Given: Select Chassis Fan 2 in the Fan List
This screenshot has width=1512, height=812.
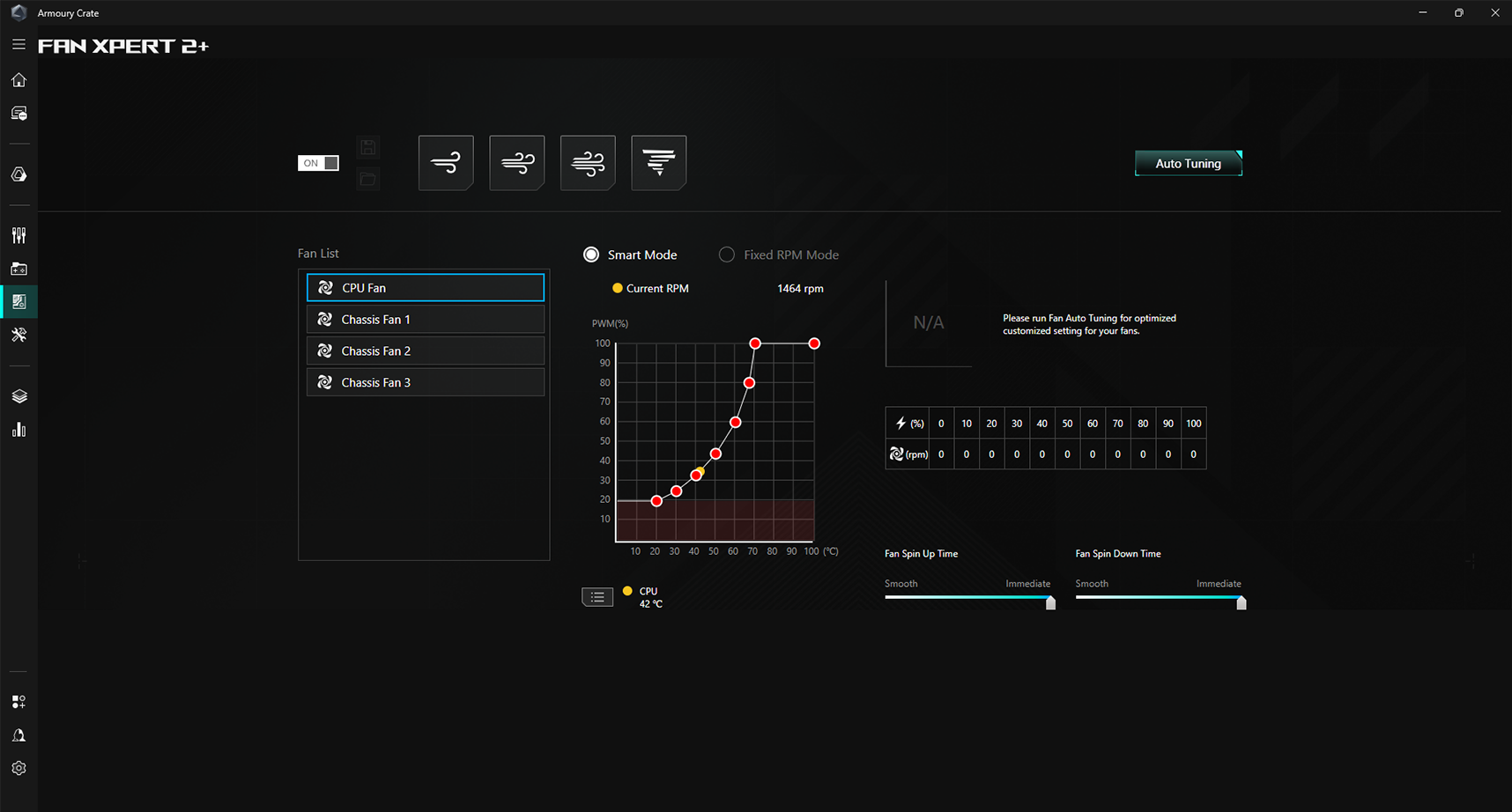Looking at the screenshot, I should [426, 351].
